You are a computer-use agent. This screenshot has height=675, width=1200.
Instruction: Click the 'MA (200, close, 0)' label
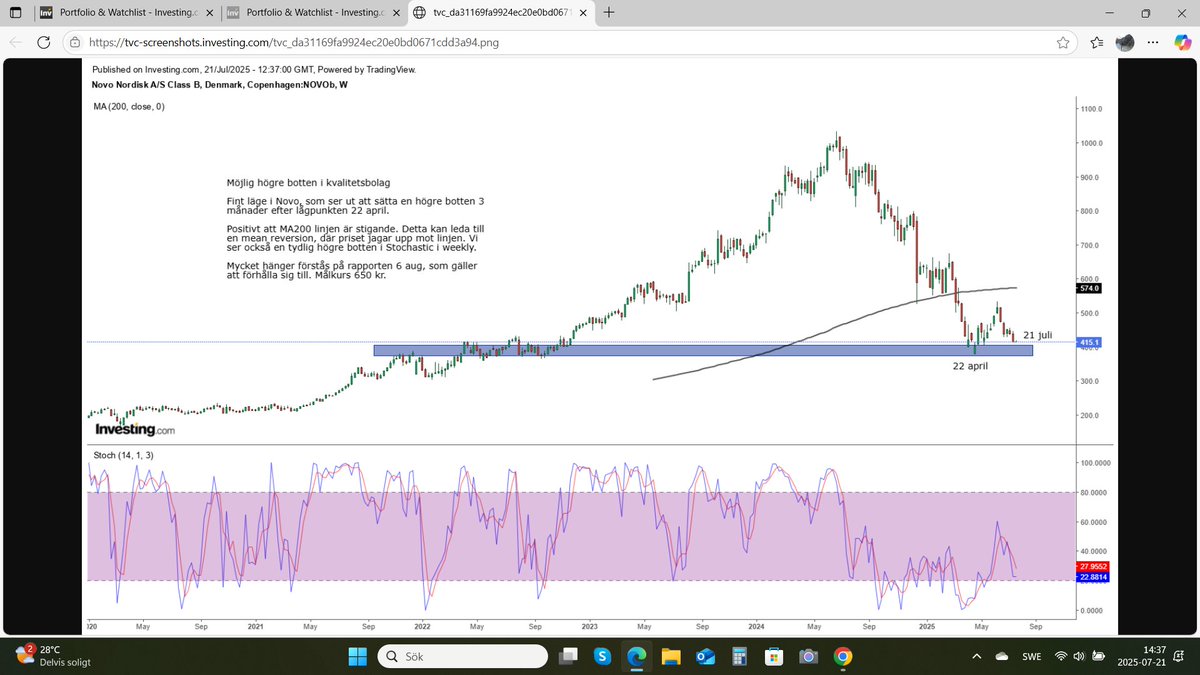tap(128, 106)
